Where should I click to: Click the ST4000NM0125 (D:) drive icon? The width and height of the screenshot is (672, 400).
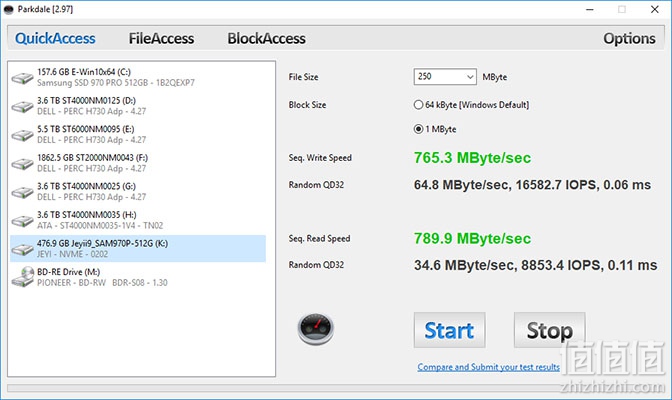click(x=22, y=106)
